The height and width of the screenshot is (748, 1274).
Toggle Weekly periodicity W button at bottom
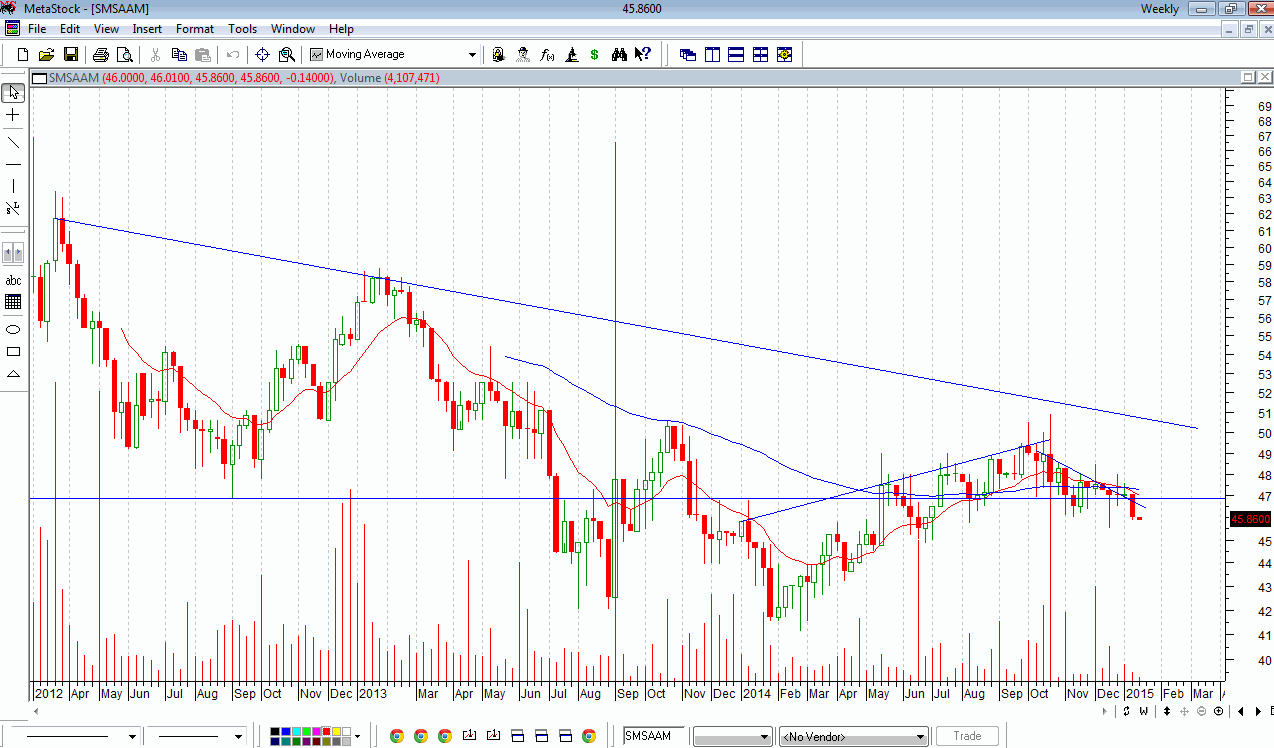pyautogui.click(x=1143, y=711)
